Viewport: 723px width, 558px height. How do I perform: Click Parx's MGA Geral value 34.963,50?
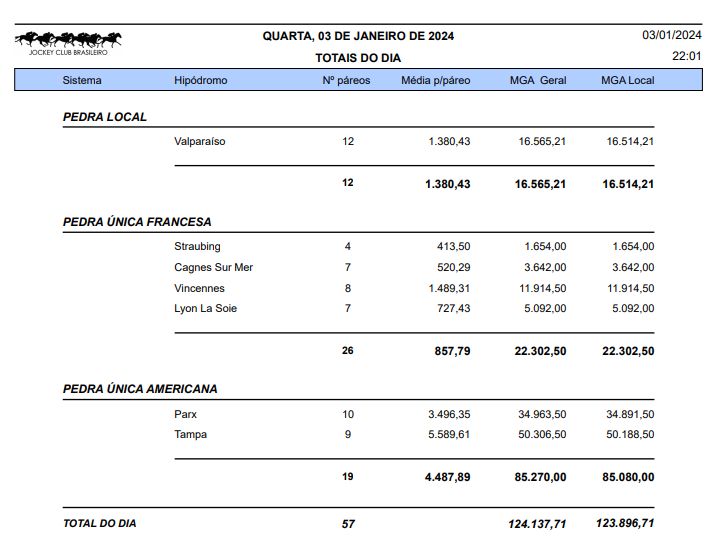[542, 415]
